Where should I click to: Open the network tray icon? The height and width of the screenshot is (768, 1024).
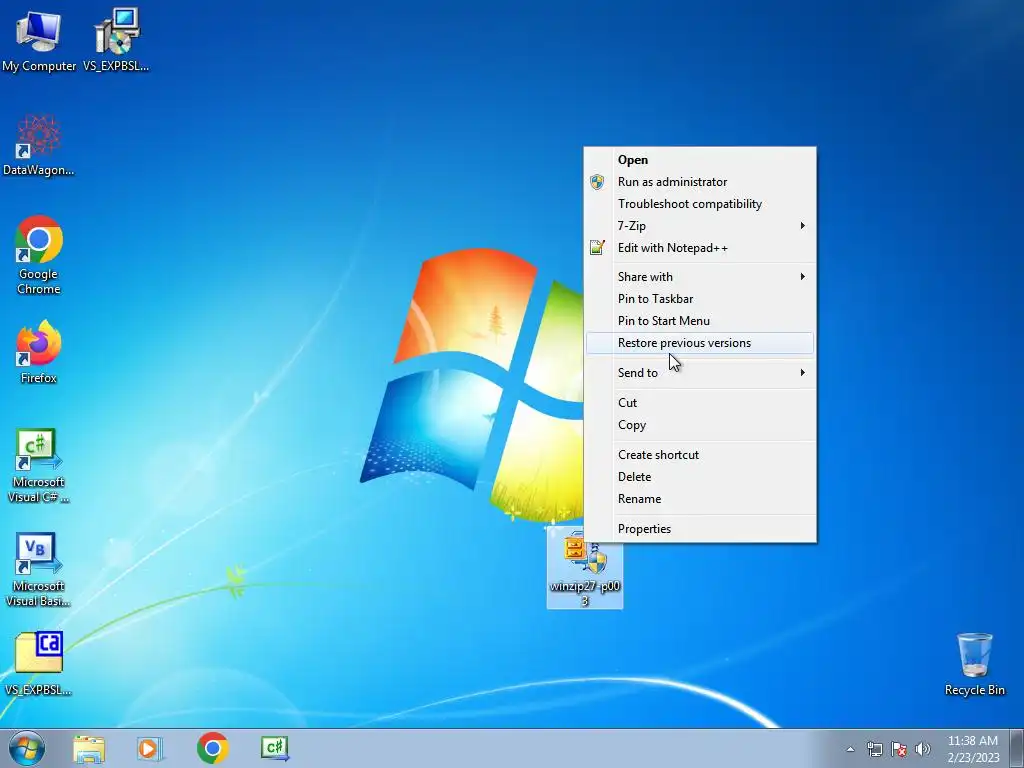(x=874, y=749)
